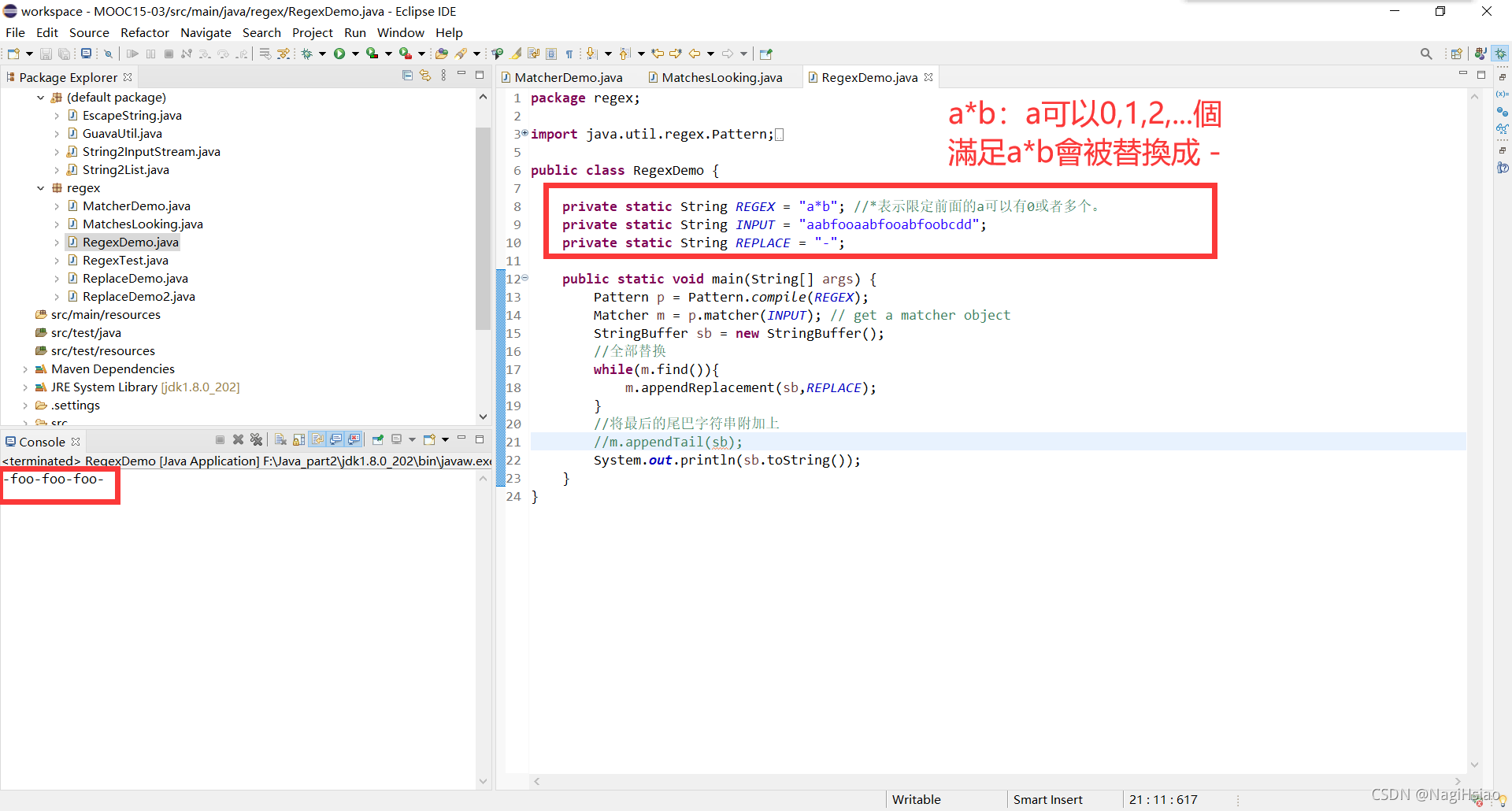The width and height of the screenshot is (1512, 811).
Task: Minimize the Console view
Action: point(461,438)
